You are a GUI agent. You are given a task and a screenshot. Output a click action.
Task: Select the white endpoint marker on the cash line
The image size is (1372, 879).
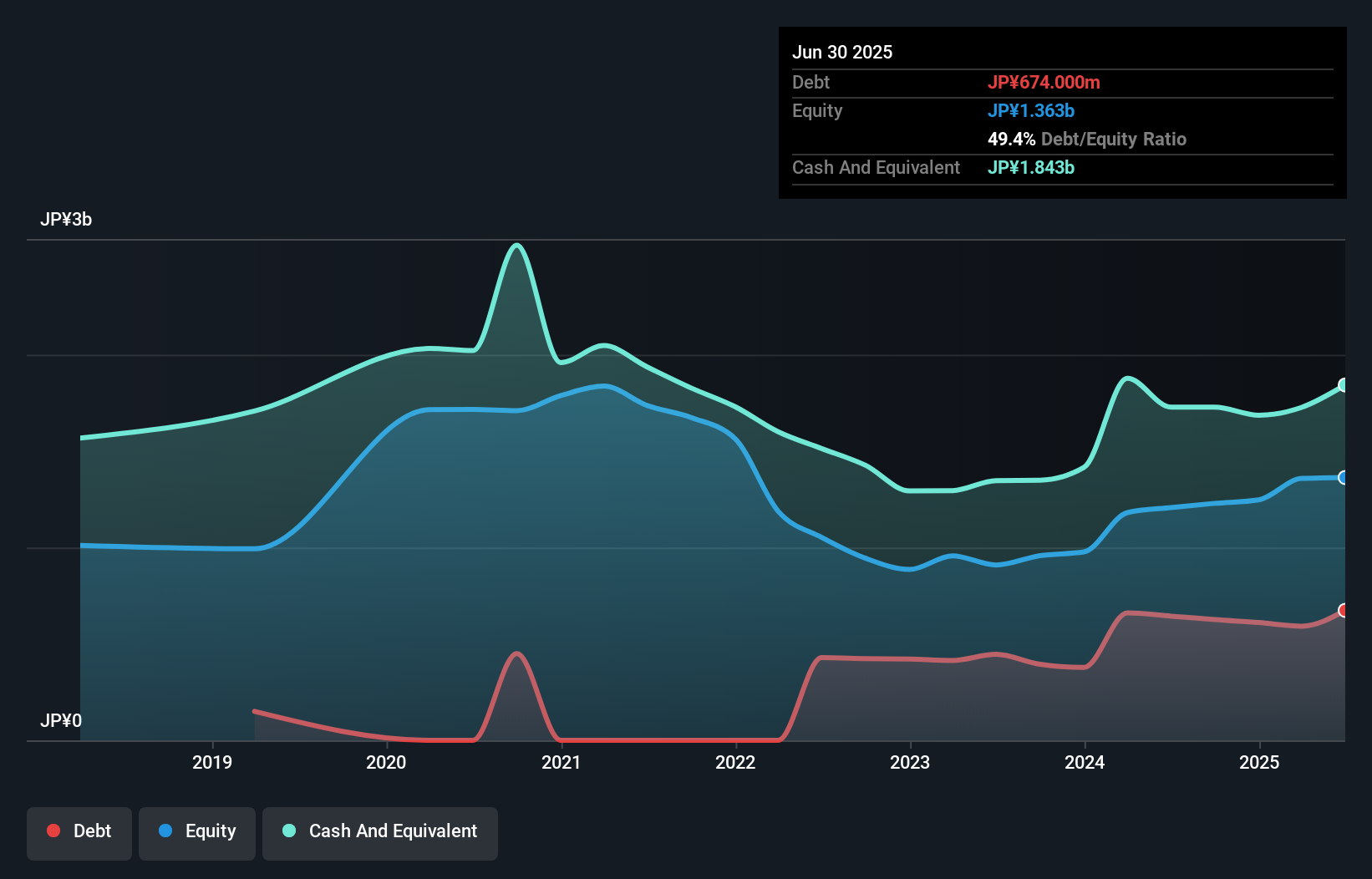point(1343,385)
